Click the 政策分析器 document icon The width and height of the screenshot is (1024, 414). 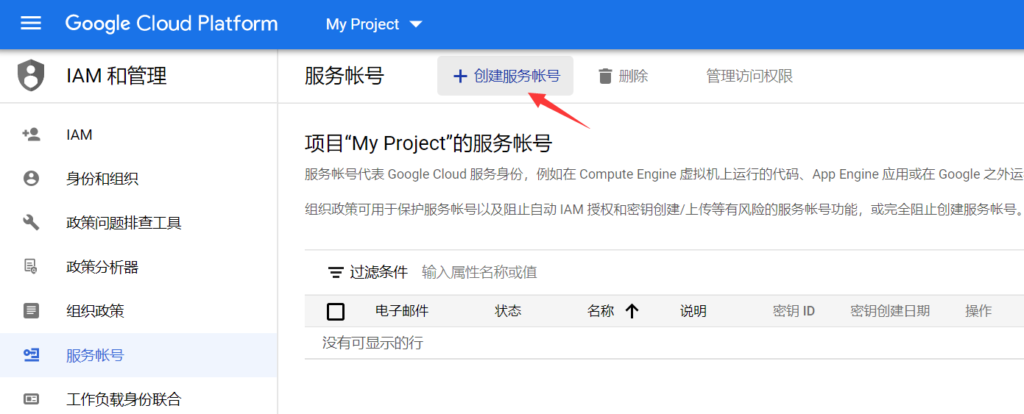pyautogui.click(x=31, y=266)
